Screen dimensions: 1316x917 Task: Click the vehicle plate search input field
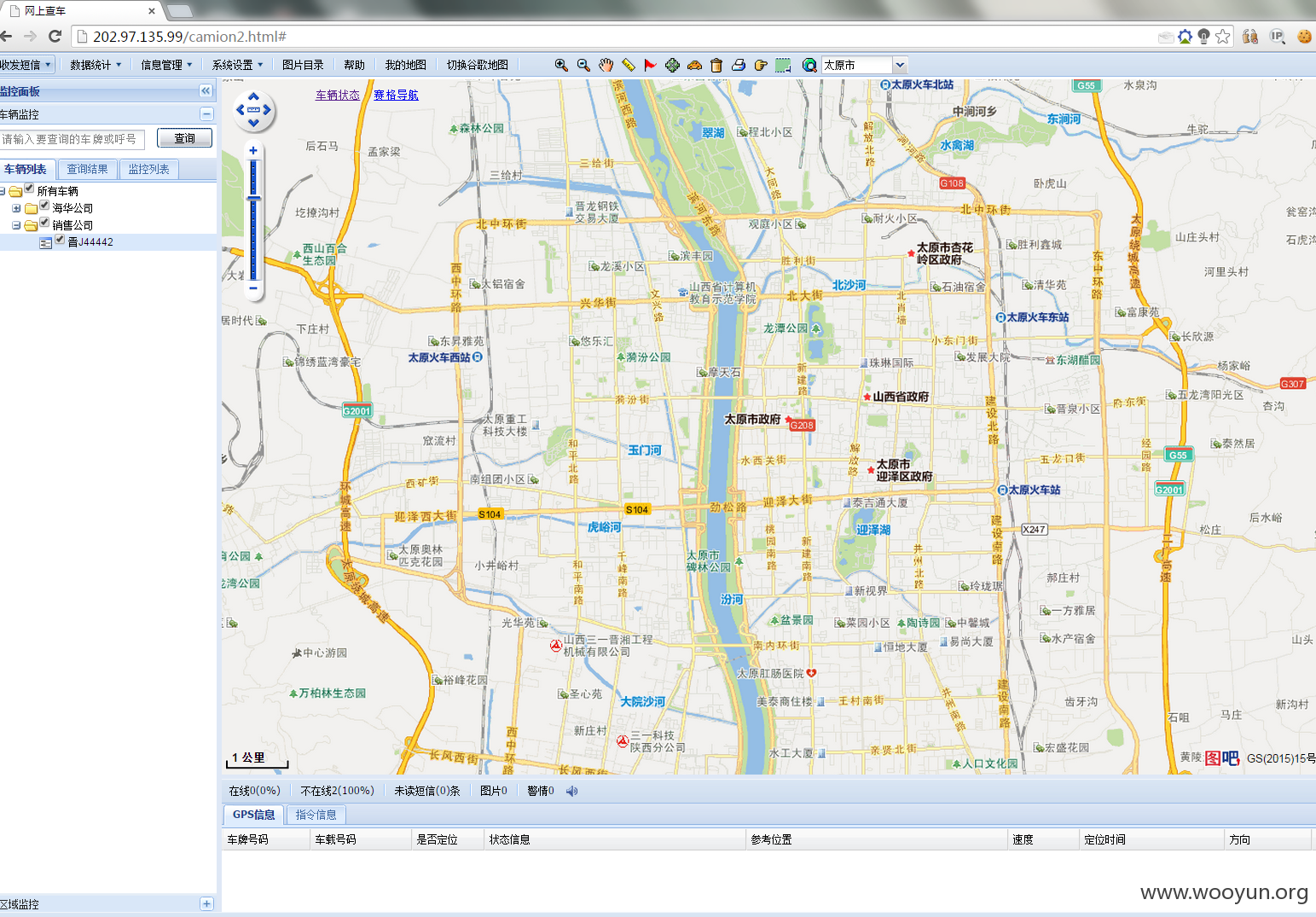[x=72, y=139]
